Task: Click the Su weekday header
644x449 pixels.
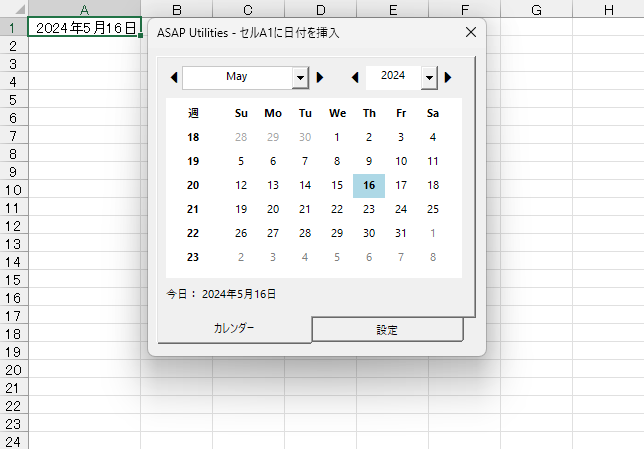Action: click(241, 113)
